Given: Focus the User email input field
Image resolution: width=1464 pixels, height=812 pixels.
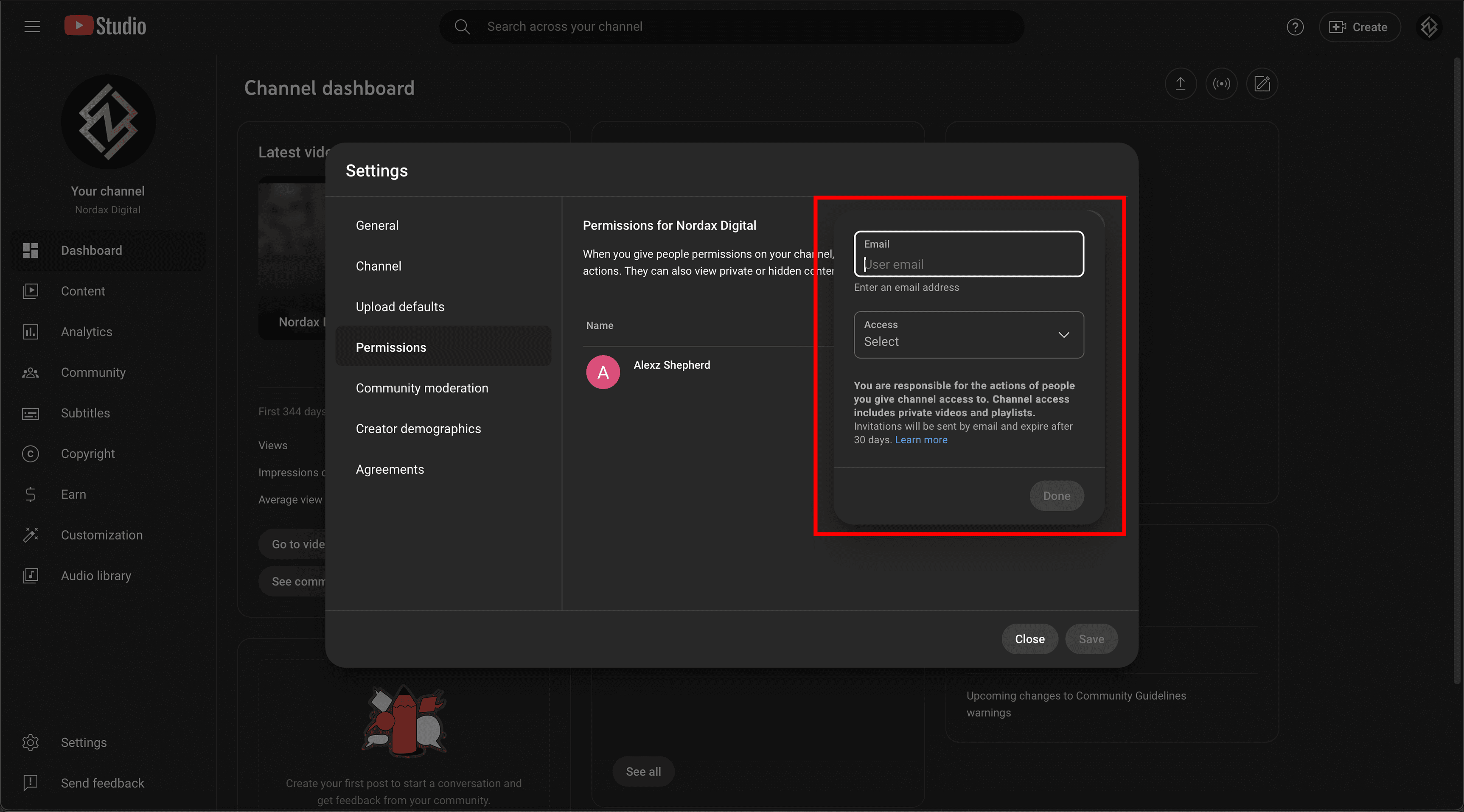Looking at the screenshot, I should pyautogui.click(x=968, y=264).
